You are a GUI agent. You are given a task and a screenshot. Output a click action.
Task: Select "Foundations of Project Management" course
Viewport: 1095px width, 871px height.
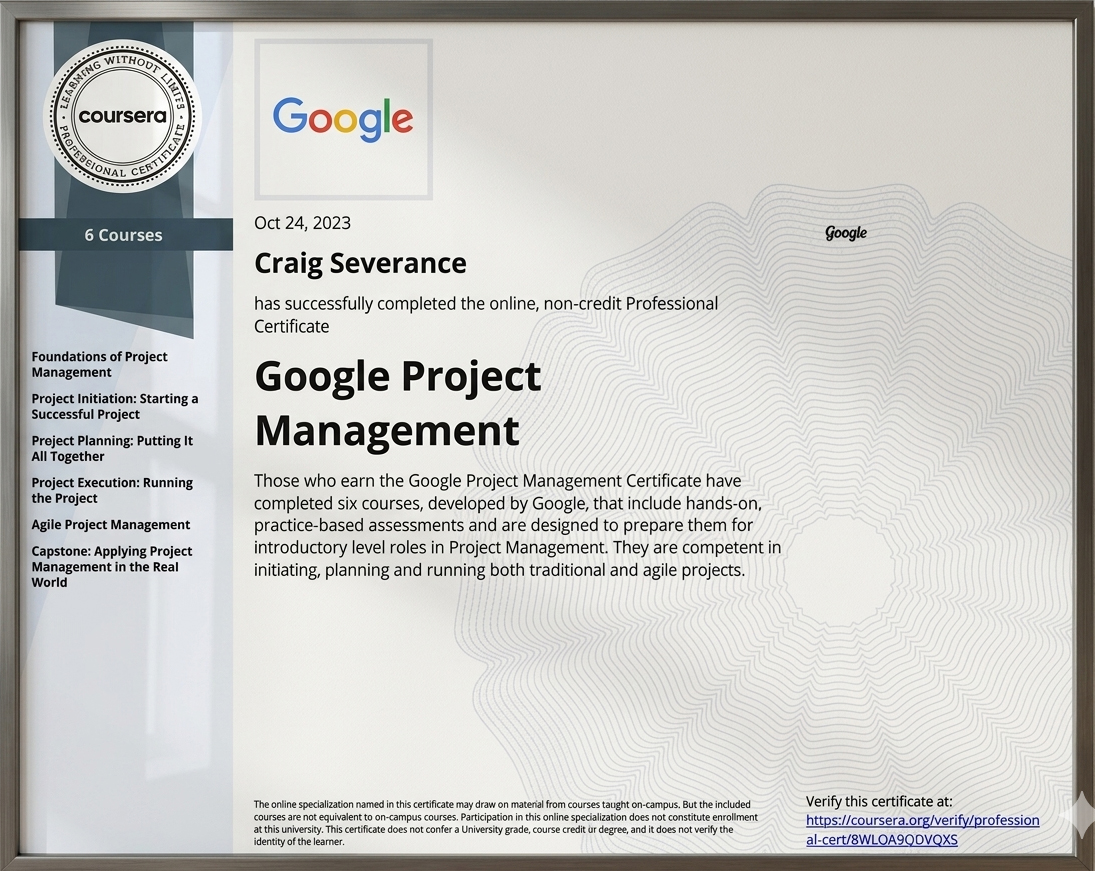99,364
